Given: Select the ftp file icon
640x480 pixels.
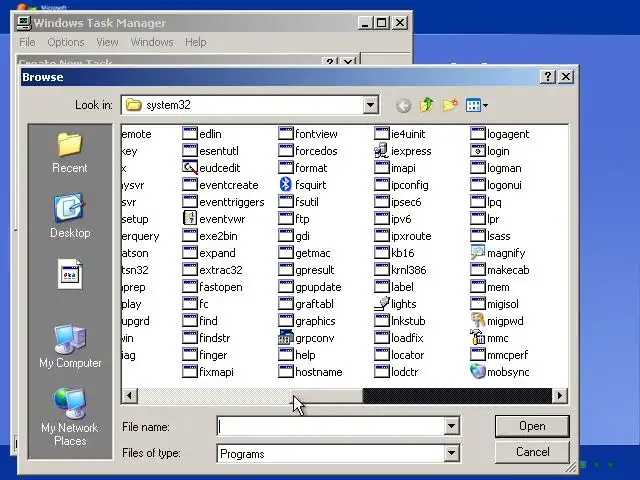Looking at the screenshot, I should 286,219.
